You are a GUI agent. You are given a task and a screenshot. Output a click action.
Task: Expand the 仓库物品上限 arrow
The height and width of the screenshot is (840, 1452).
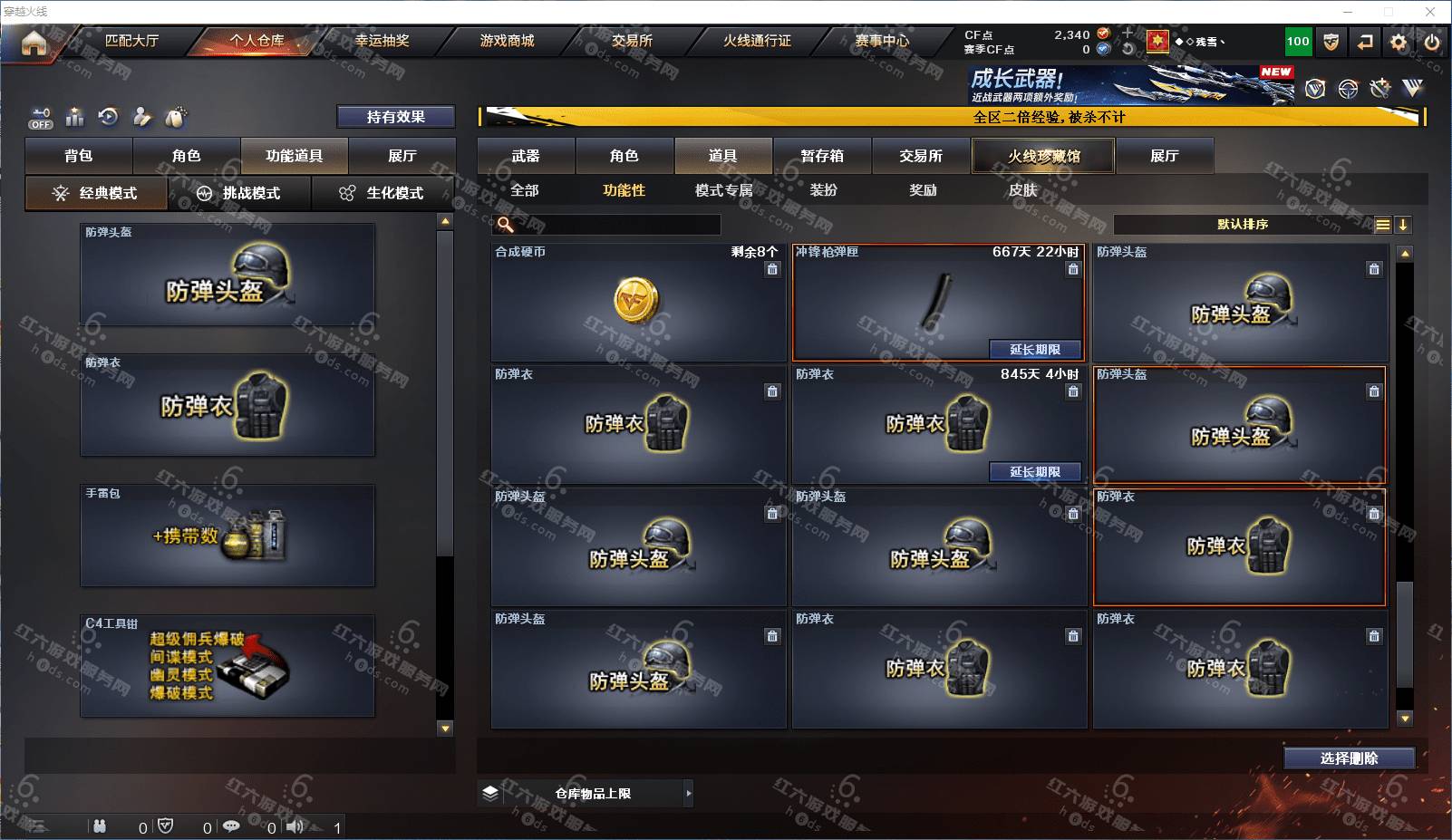[689, 794]
